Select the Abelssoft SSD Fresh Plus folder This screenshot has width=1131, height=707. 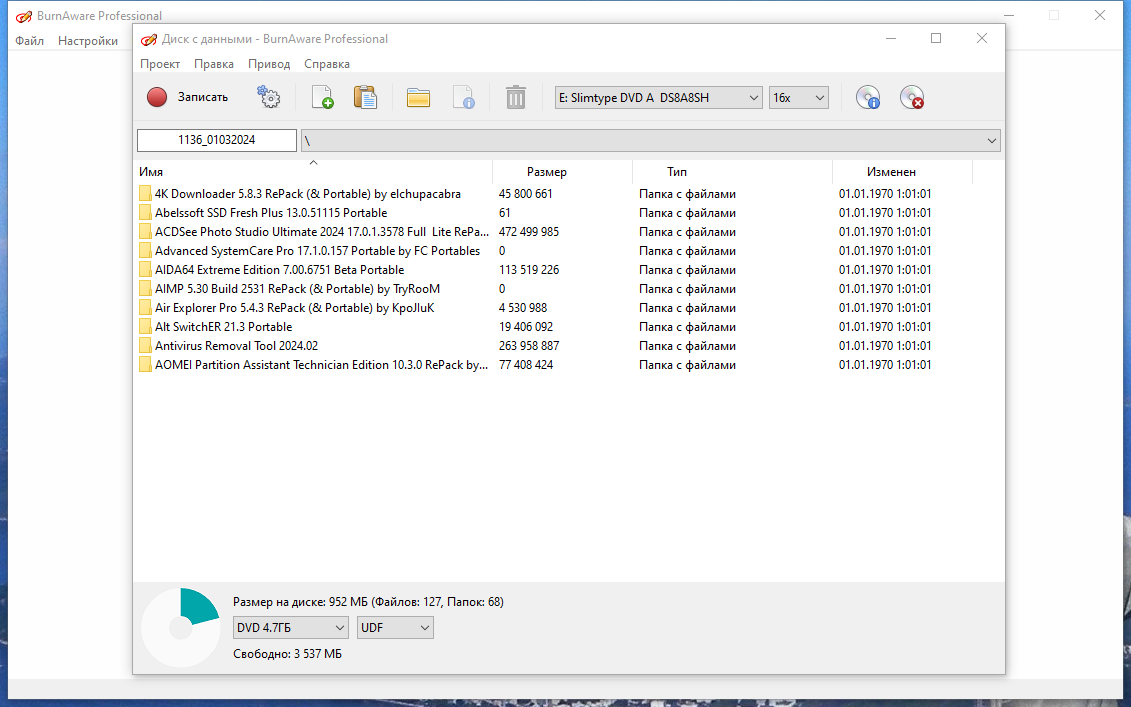coord(271,213)
